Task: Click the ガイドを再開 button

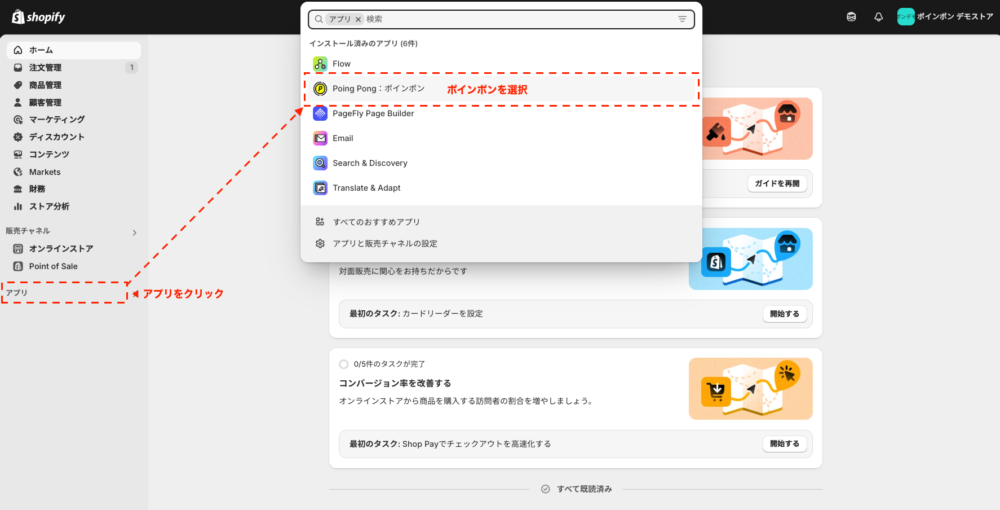Action: tap(777, 184)
